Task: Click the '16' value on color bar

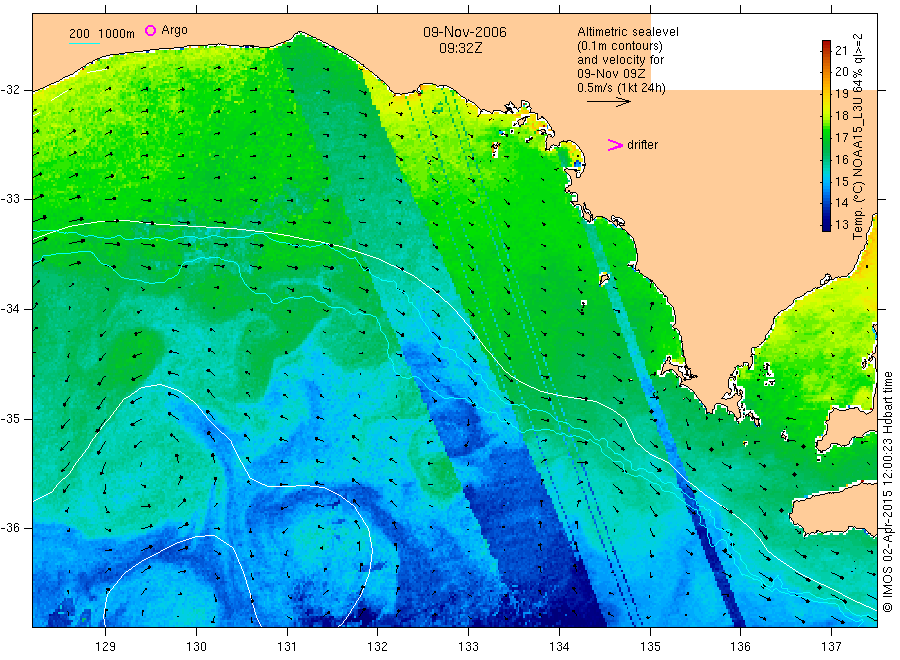Action: click(841, 159)
